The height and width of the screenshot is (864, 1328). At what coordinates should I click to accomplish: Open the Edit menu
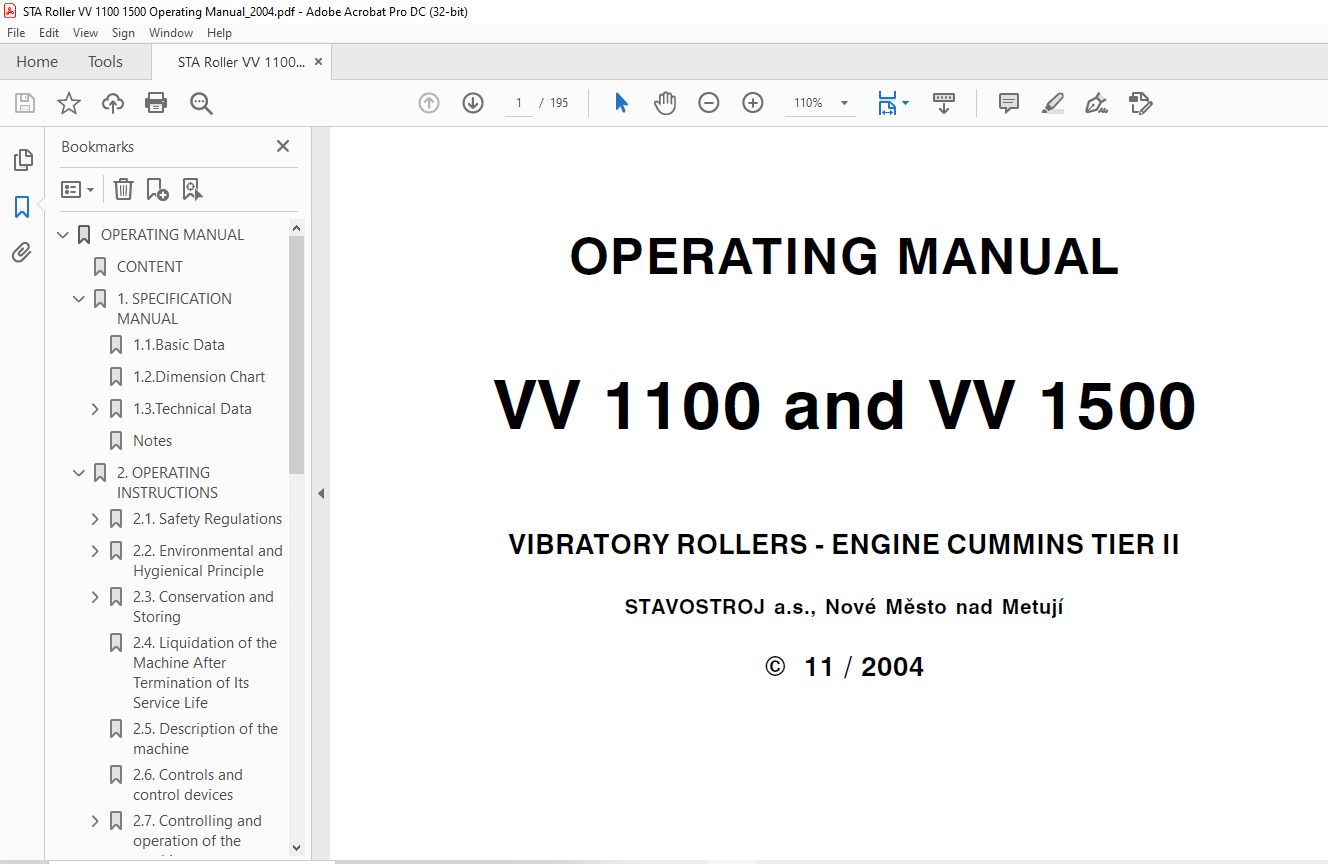49,33
